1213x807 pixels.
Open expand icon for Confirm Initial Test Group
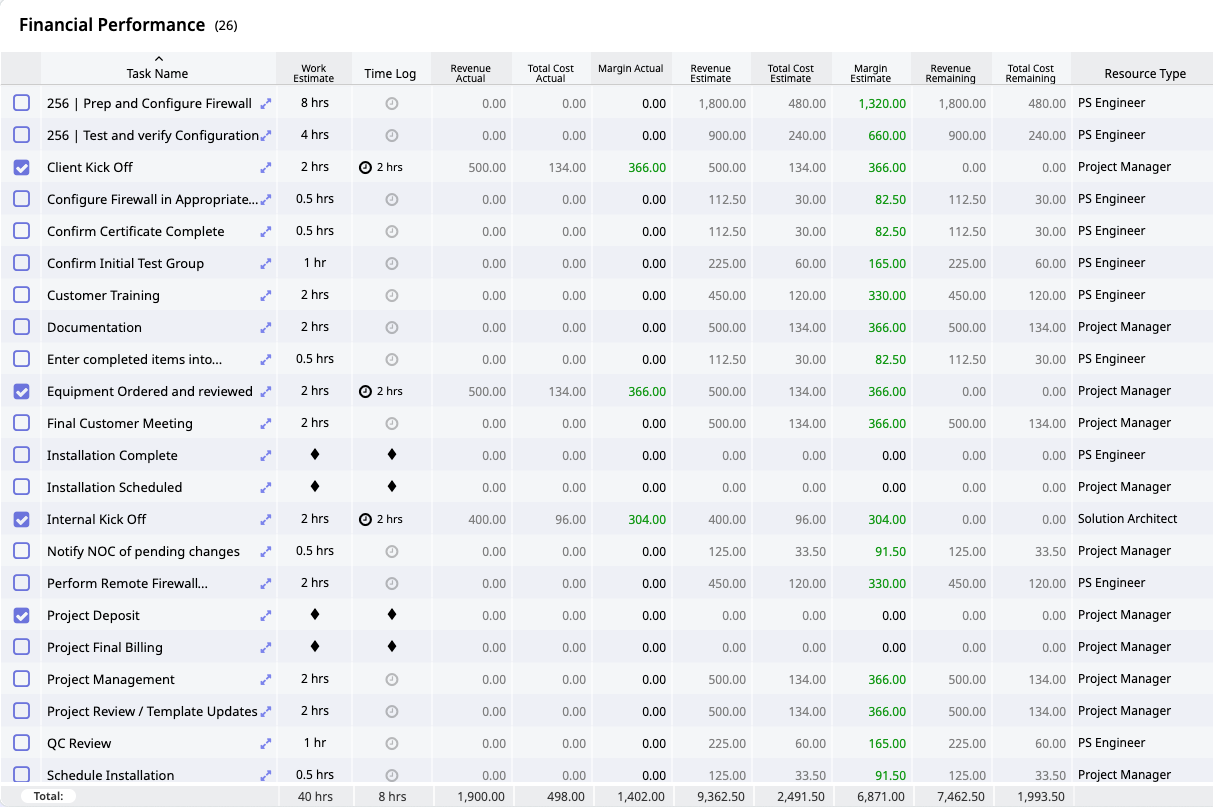click(266, 264)
